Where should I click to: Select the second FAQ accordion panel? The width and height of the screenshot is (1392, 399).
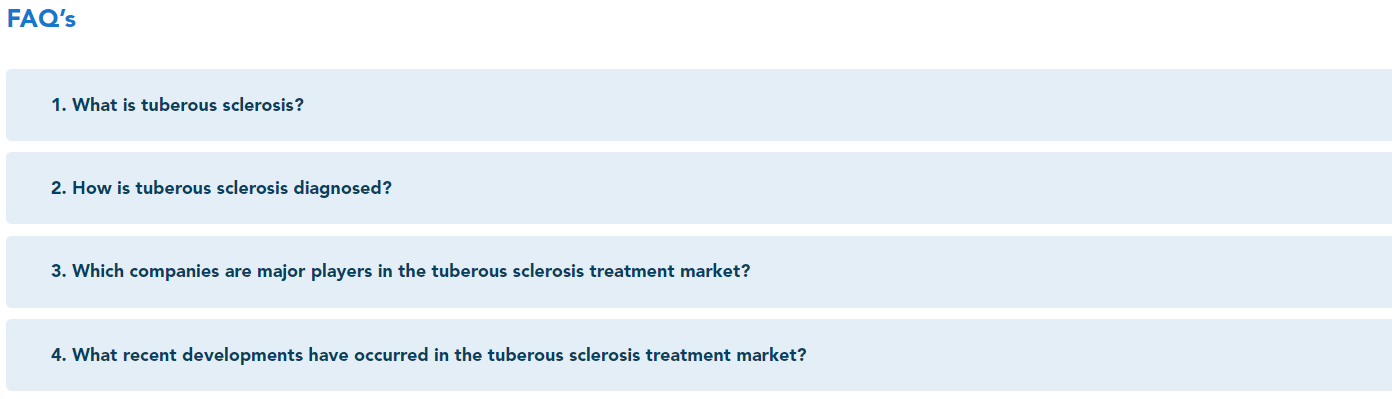(699, 188)
